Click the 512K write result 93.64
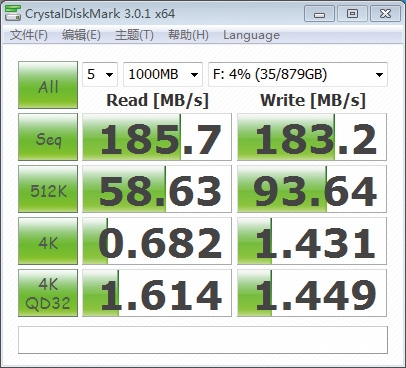The width and height of the screenshot is (406, 368). click(x=312, y=189)
